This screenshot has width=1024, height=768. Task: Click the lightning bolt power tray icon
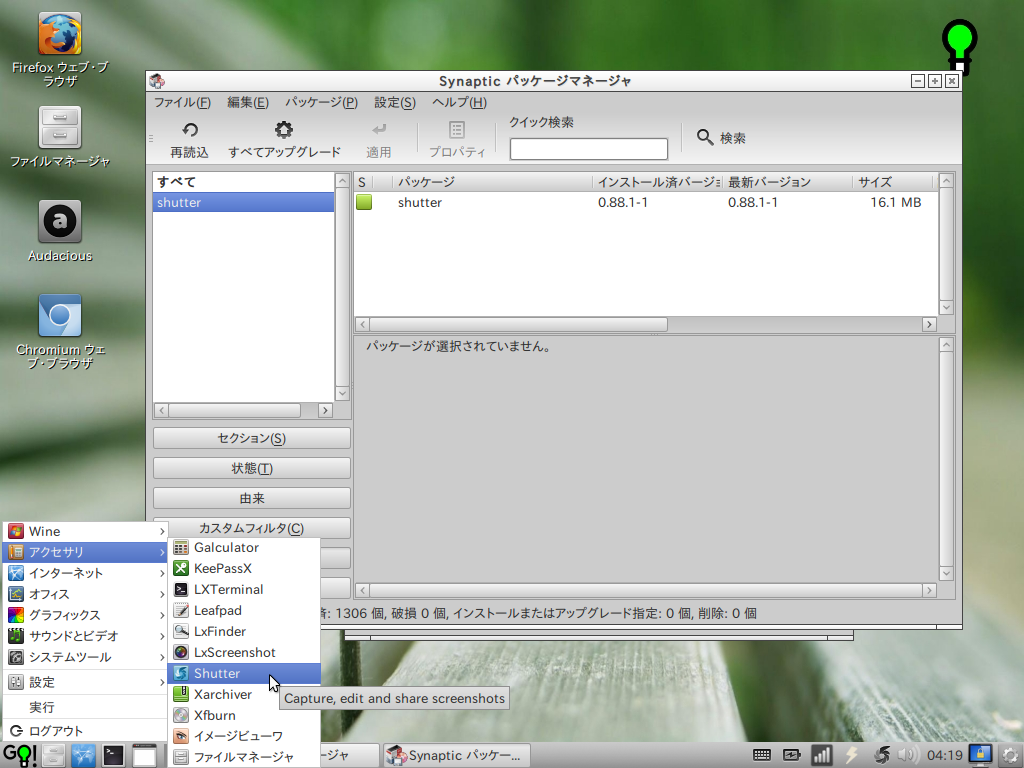[852, 756]
